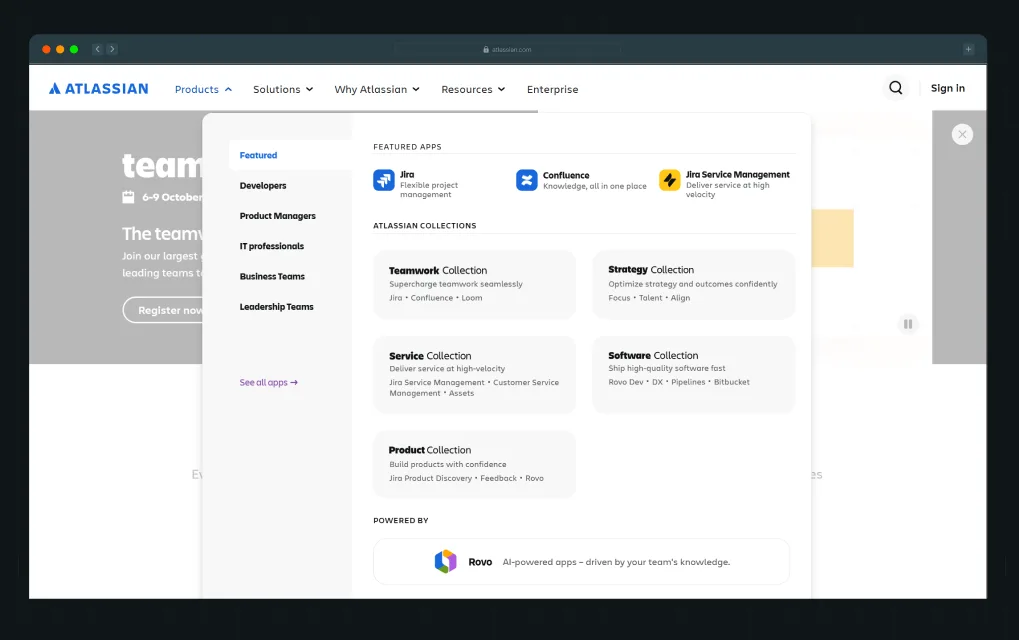Click the macOS green maximize dot
This screenshot has height=640, width=1019.
pyautogui.click(x=74, y=49)
